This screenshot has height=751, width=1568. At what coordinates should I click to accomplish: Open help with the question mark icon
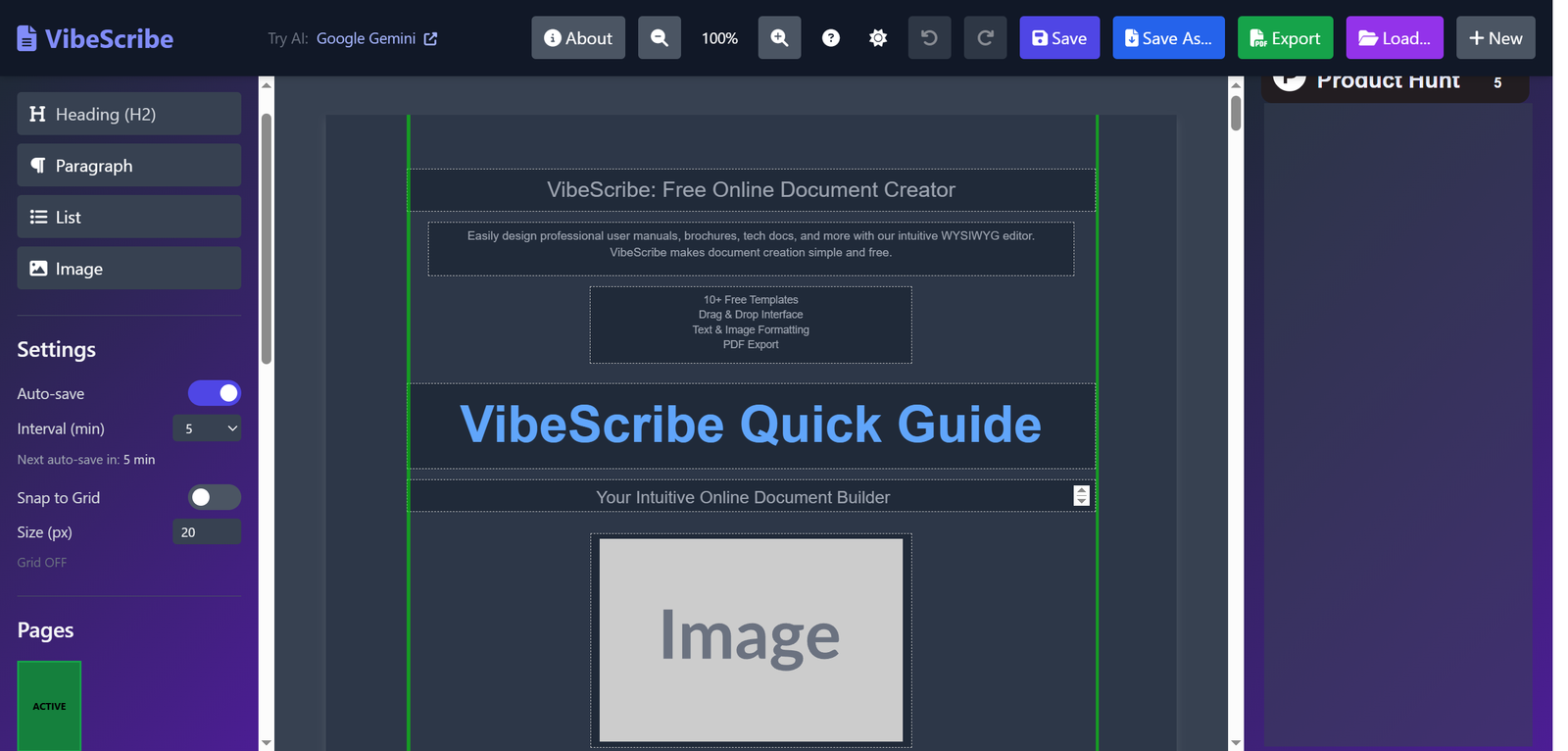[x=831, y=38]
